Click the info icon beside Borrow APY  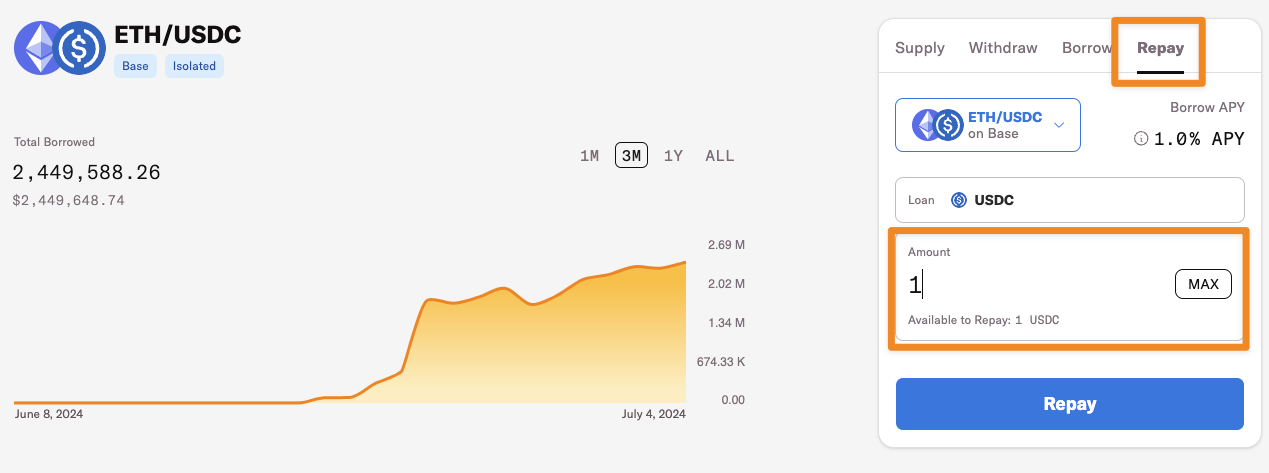(x=1140, y=139)
